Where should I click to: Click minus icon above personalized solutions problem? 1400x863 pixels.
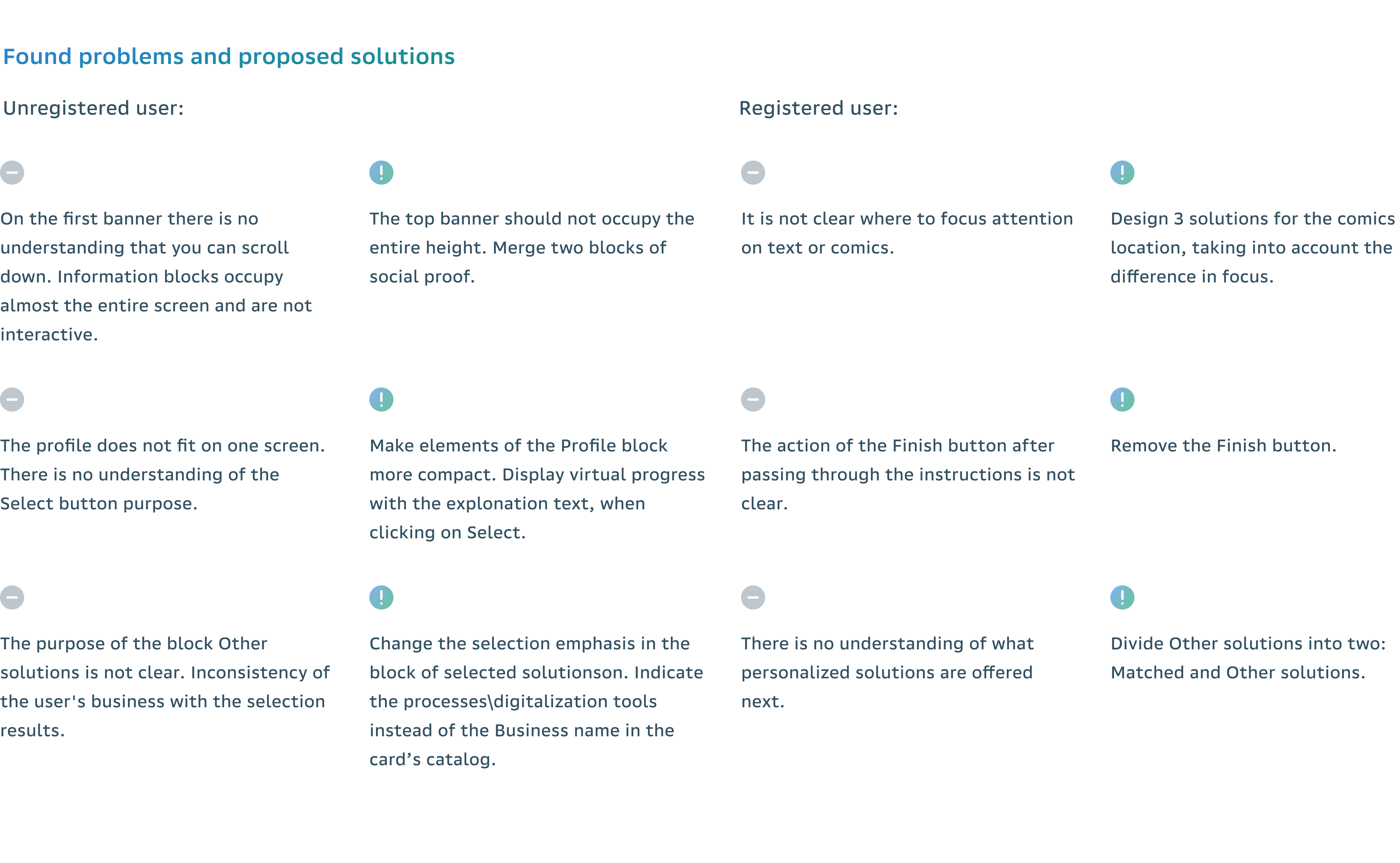[x=753, y=597]
